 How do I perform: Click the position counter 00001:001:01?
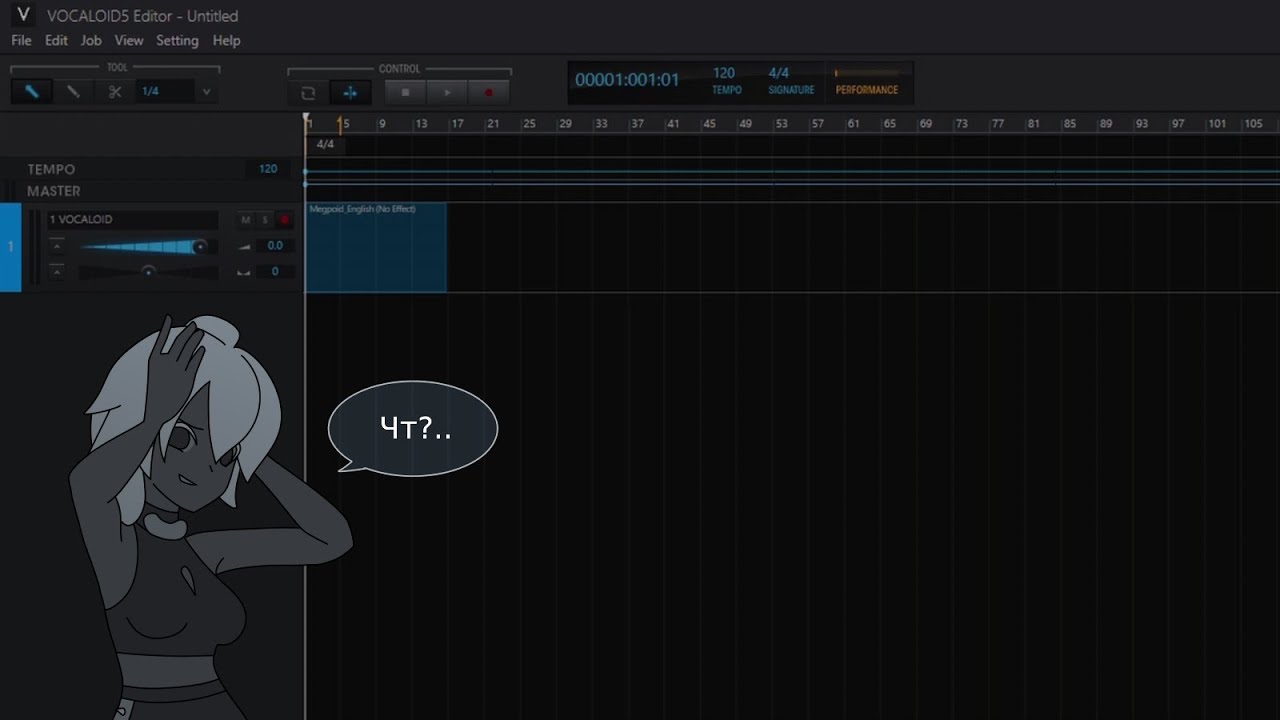[627, 80]
